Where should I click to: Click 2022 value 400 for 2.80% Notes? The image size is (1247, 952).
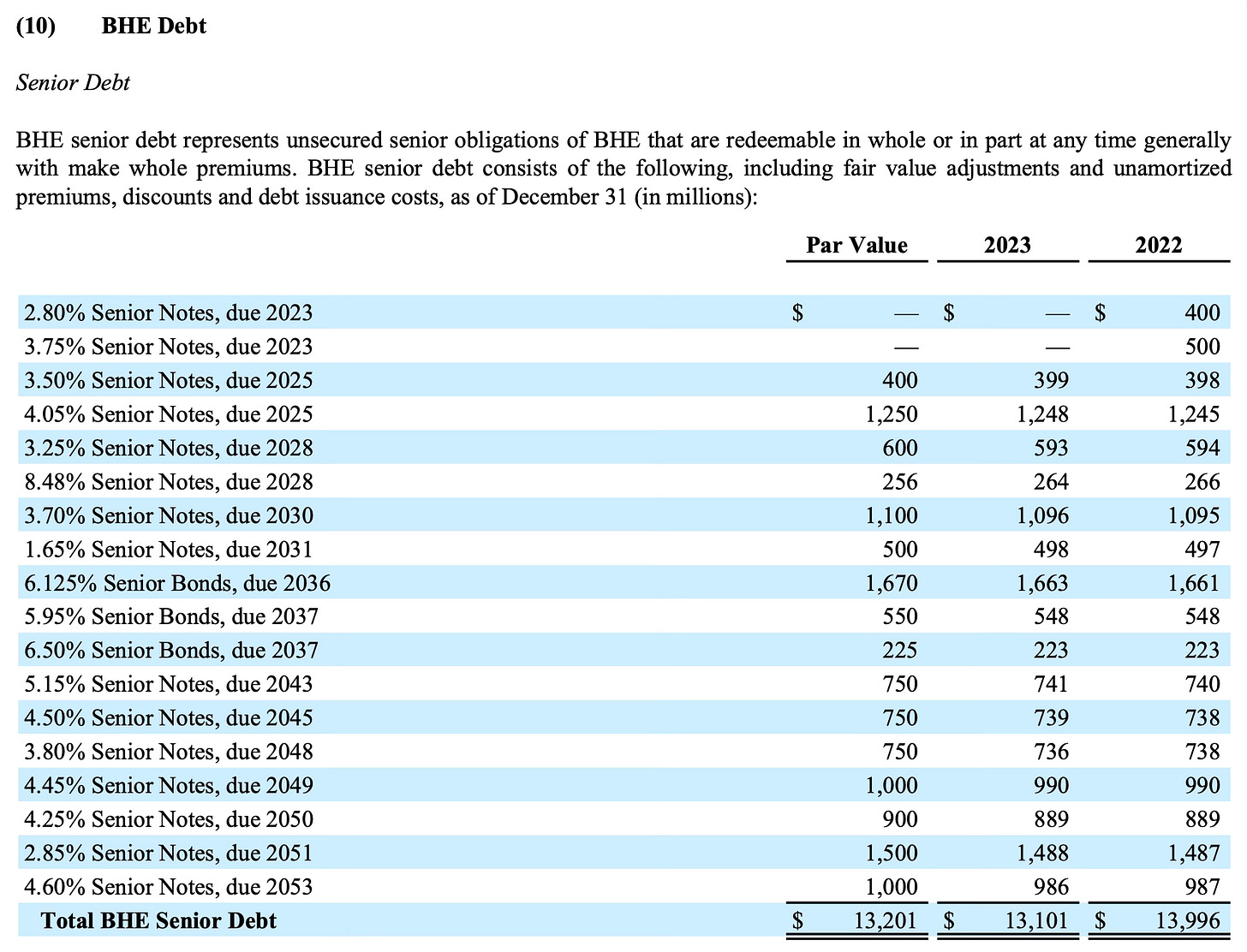[1202, 312]
